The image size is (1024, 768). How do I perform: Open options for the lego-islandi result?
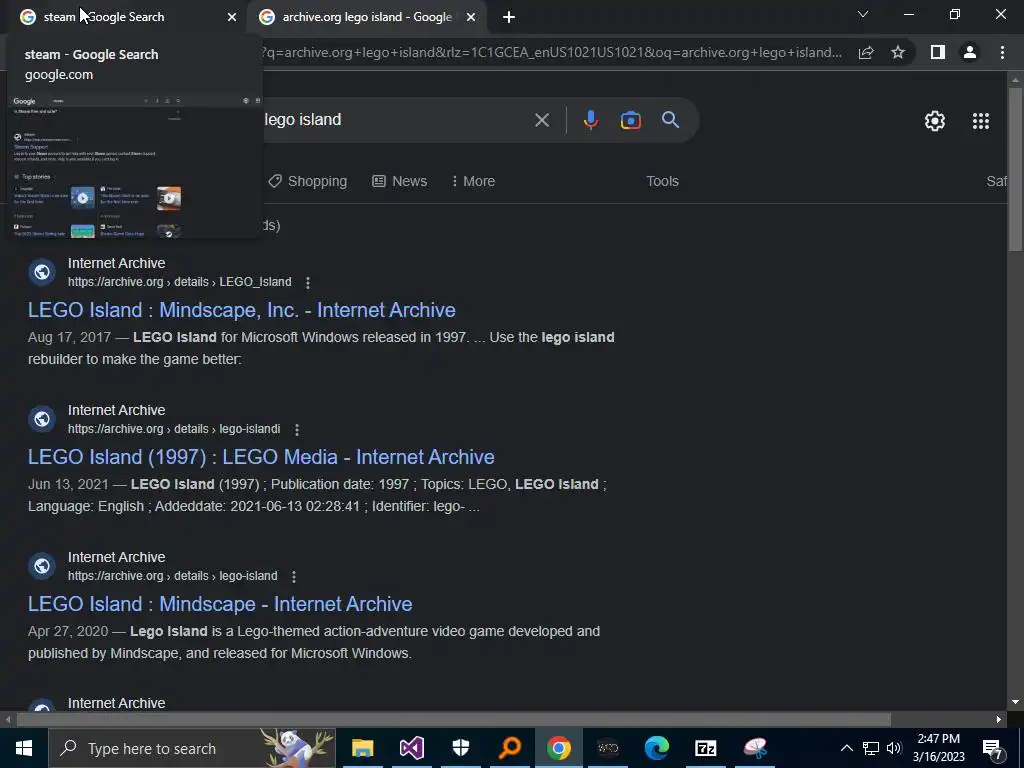(x=296, y=429)
